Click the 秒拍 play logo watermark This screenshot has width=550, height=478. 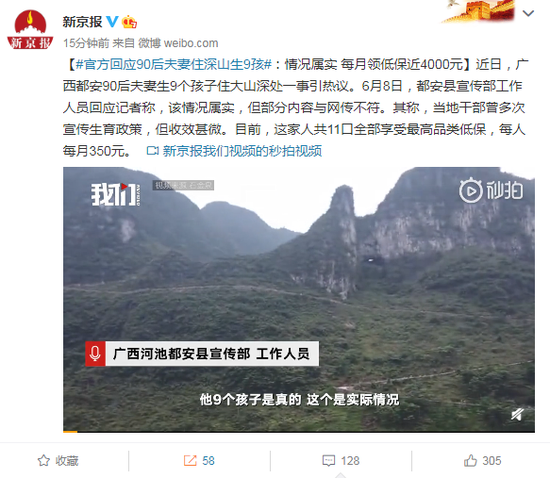click(x=491, y=191)
